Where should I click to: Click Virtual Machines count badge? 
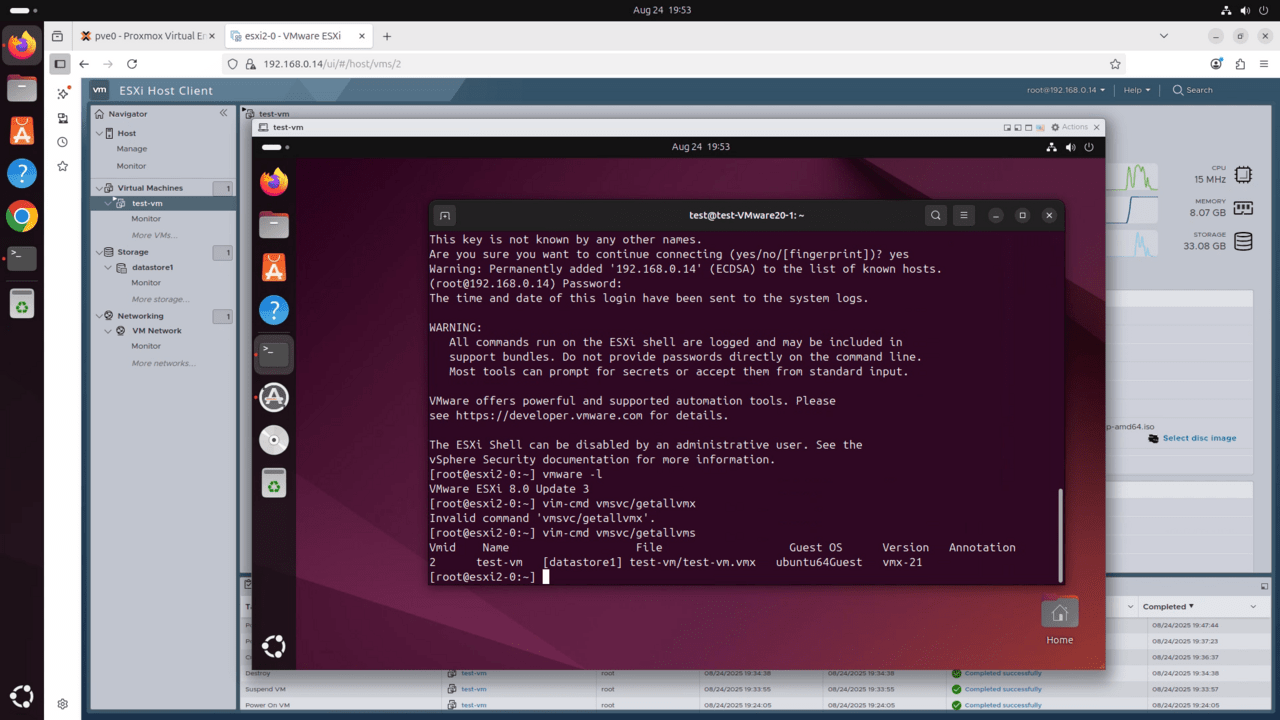[223, 188]
